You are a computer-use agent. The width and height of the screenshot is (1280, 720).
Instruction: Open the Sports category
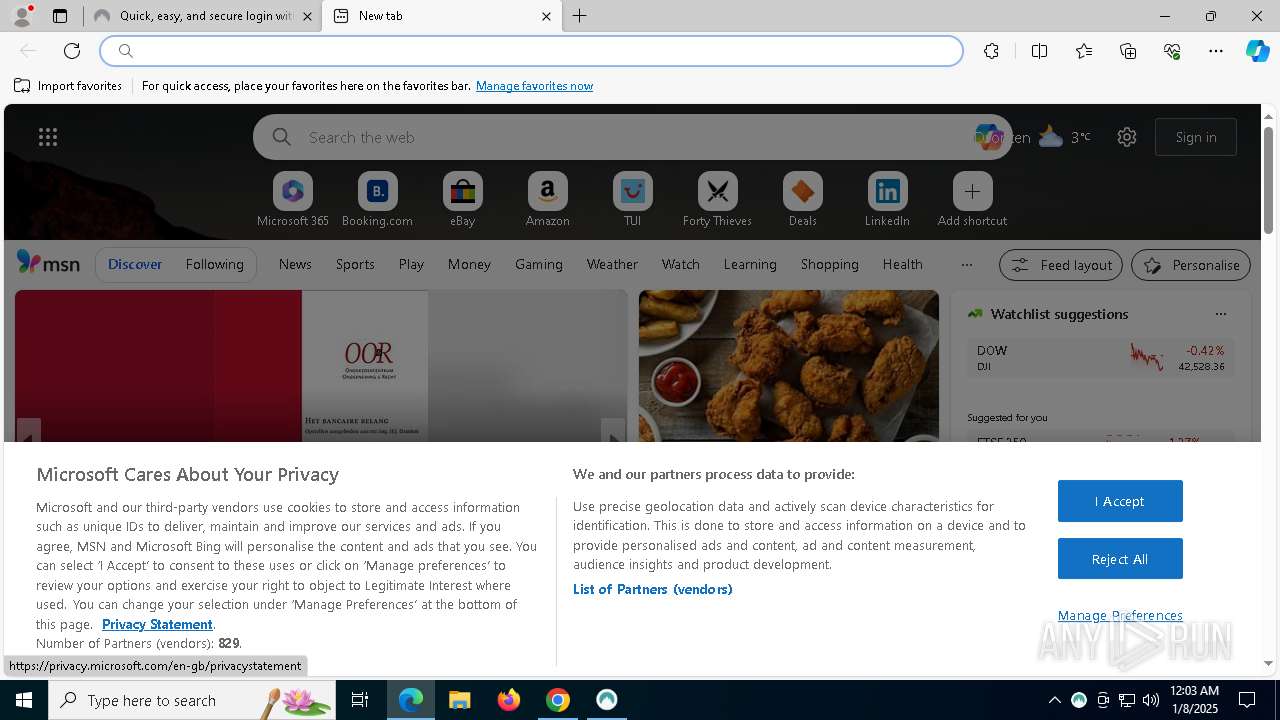pyautogui.click(x=355, y=264)
